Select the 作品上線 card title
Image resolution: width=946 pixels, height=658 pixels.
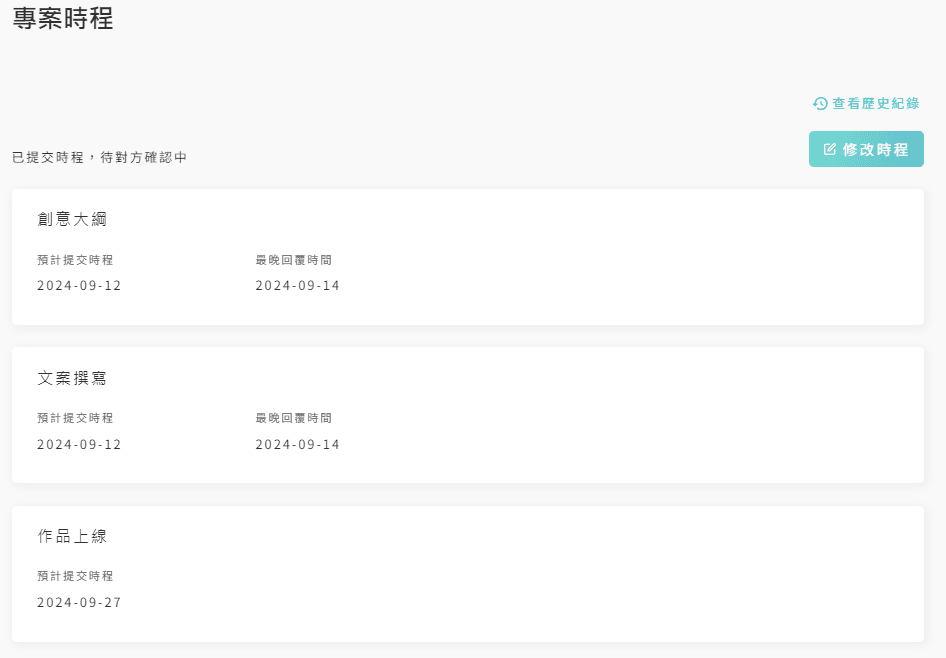click(74, 536)
